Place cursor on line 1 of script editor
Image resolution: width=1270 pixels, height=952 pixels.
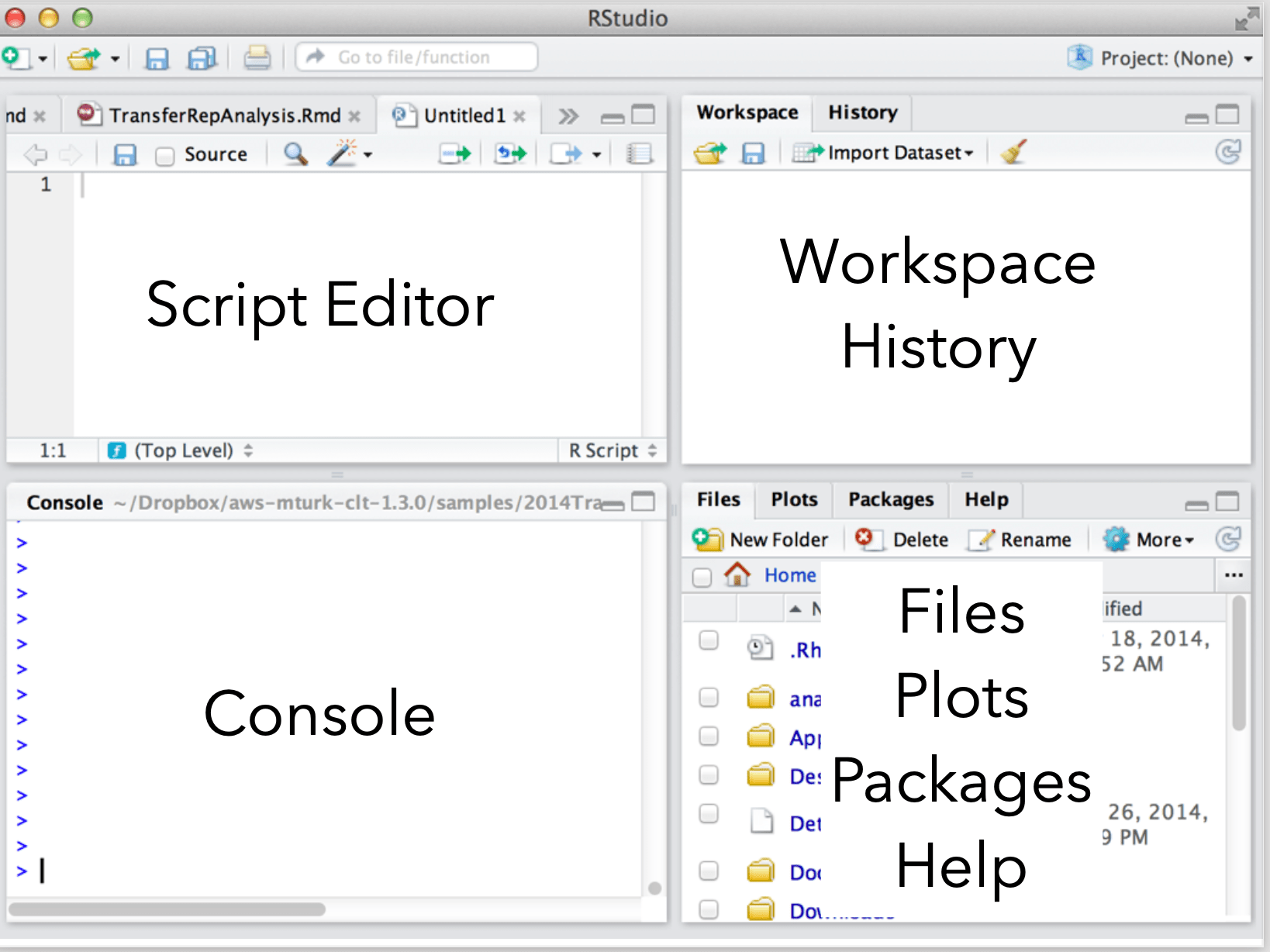pyautogui.click(x=357, y=185)
